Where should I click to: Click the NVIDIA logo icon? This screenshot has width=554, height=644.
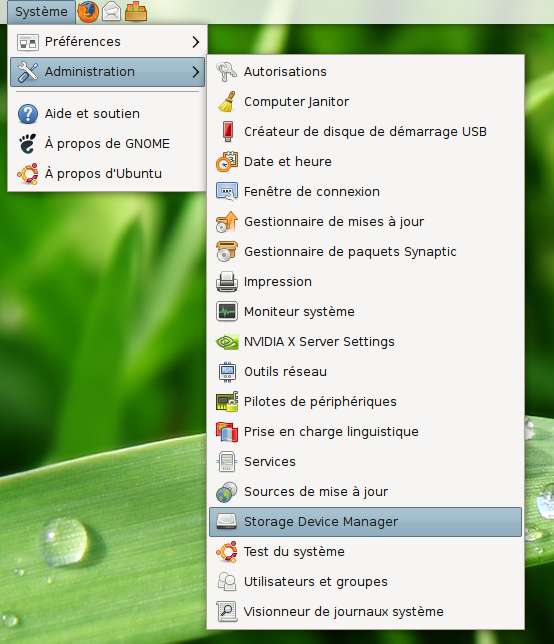tap(227, 342)
